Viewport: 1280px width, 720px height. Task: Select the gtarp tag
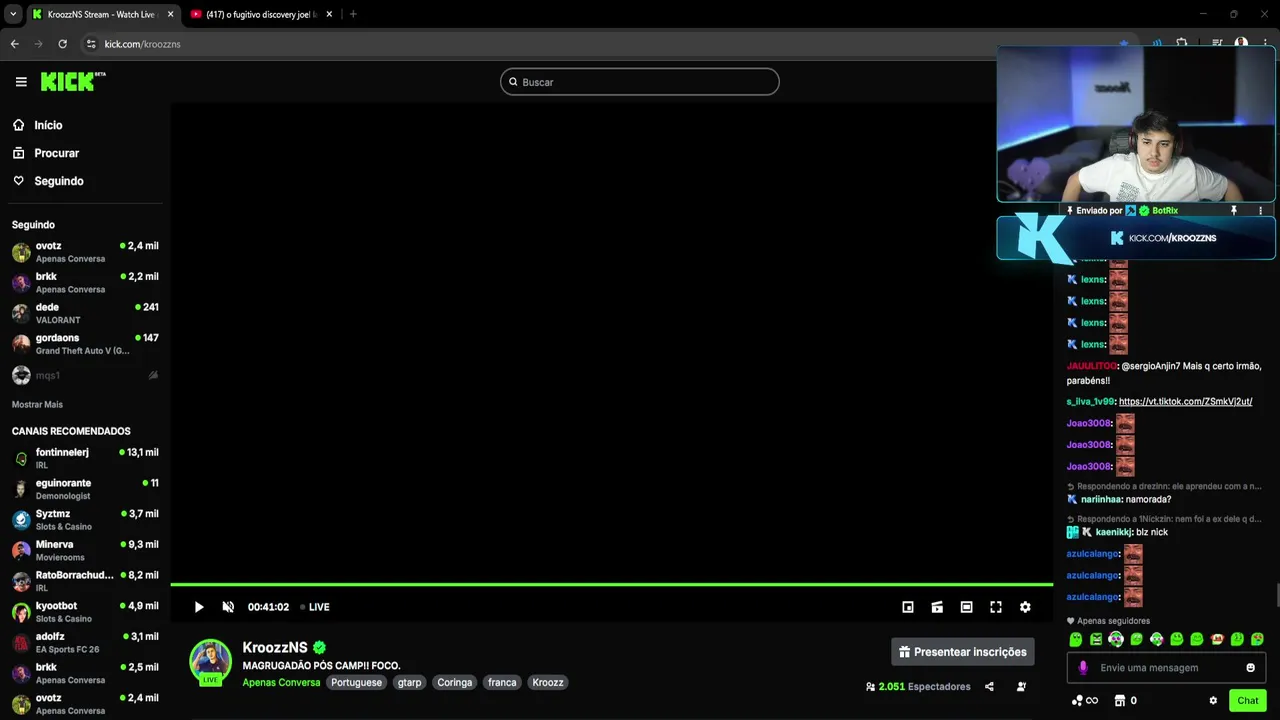coord(409,683)
